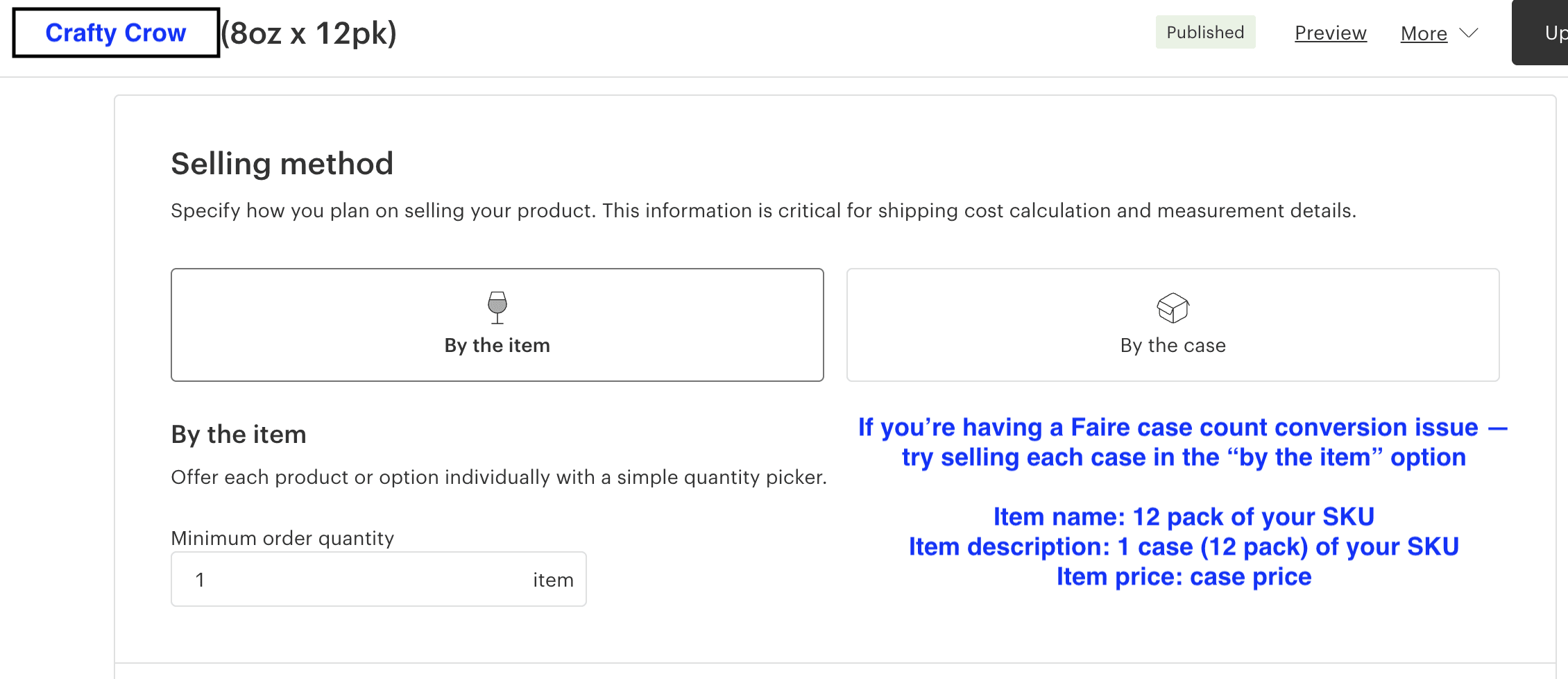The width and height of the screenshot is (1568, 679).
Task: Select the "By the item" selling method card
Action: [x=496, y=324]
